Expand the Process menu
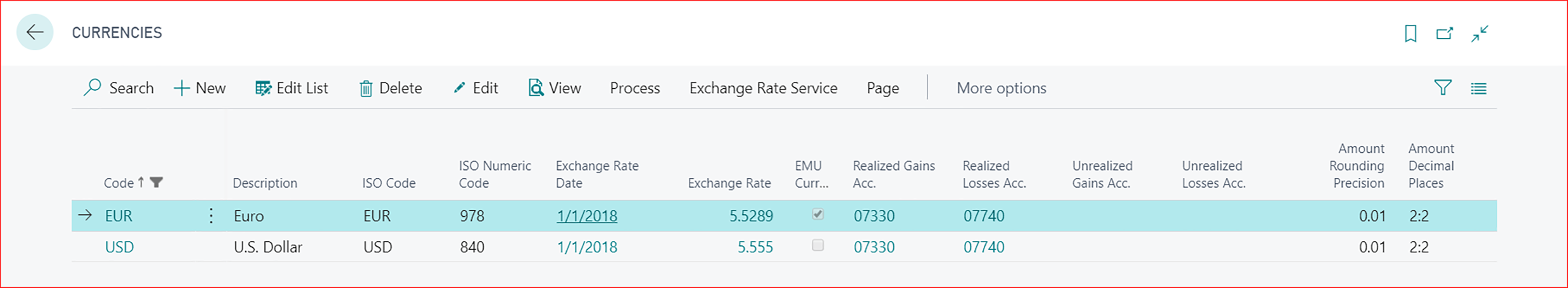This screenshot has width=1568, height=288. (x=634, y=88)
